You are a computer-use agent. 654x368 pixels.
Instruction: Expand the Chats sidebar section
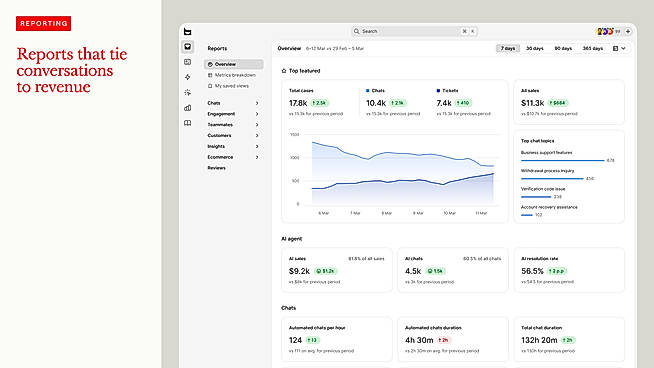[233, 103]
